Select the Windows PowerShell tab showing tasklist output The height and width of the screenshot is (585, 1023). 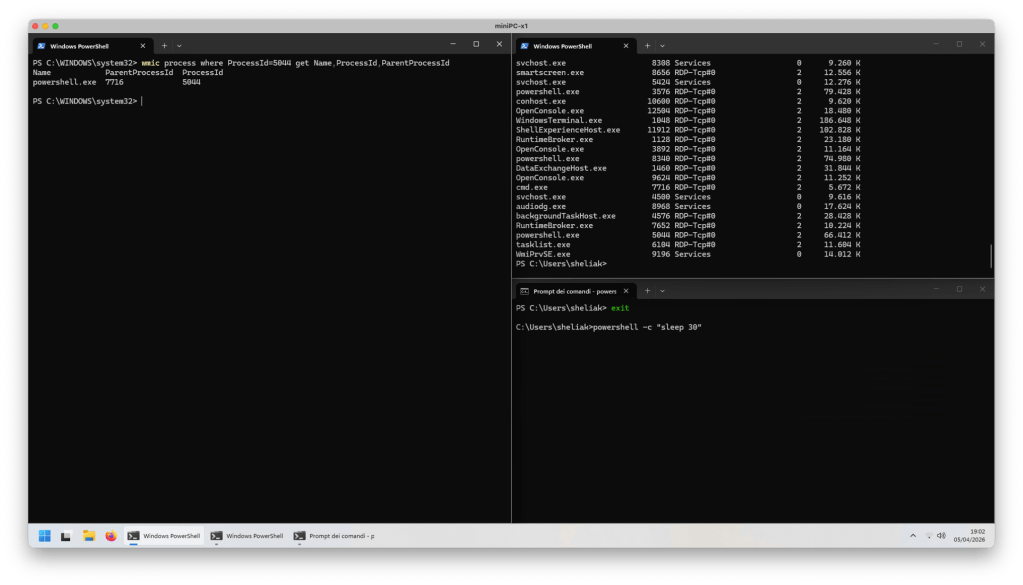click(565, 45)
